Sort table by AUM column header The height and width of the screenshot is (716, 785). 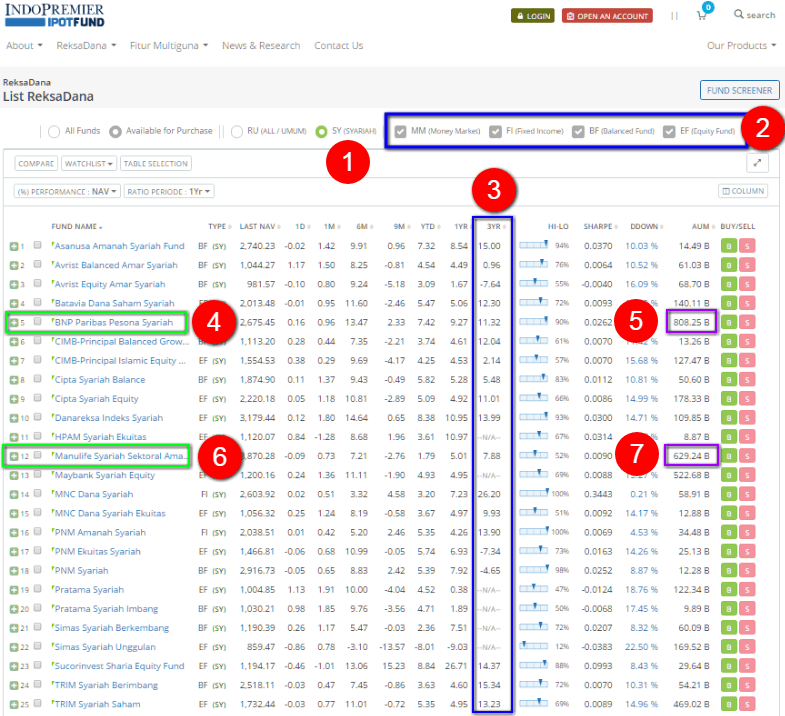click(685, 226)
